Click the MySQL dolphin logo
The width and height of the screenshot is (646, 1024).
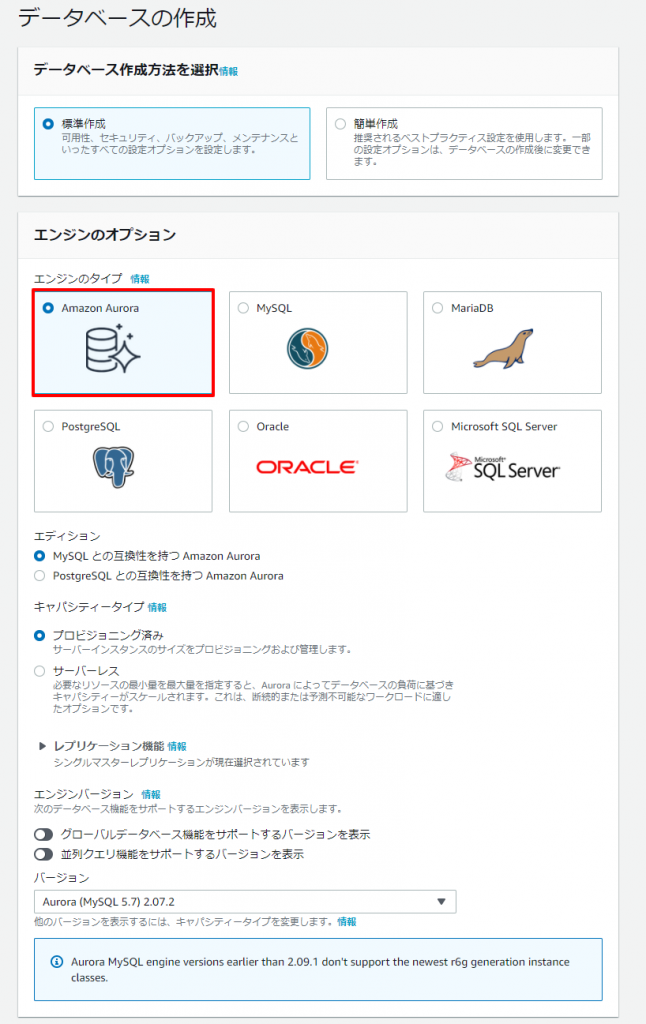point(308,348)
